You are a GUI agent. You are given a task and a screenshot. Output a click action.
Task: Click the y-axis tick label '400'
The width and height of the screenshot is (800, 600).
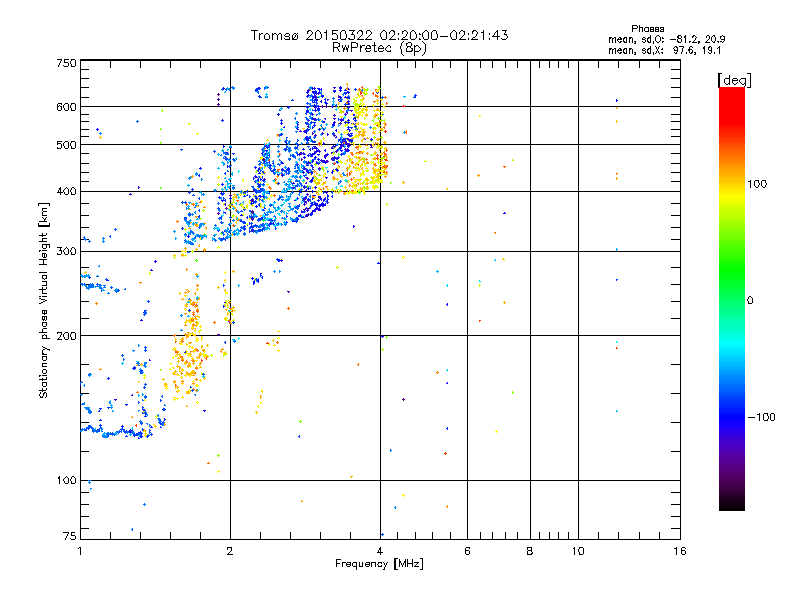(66, 192)
